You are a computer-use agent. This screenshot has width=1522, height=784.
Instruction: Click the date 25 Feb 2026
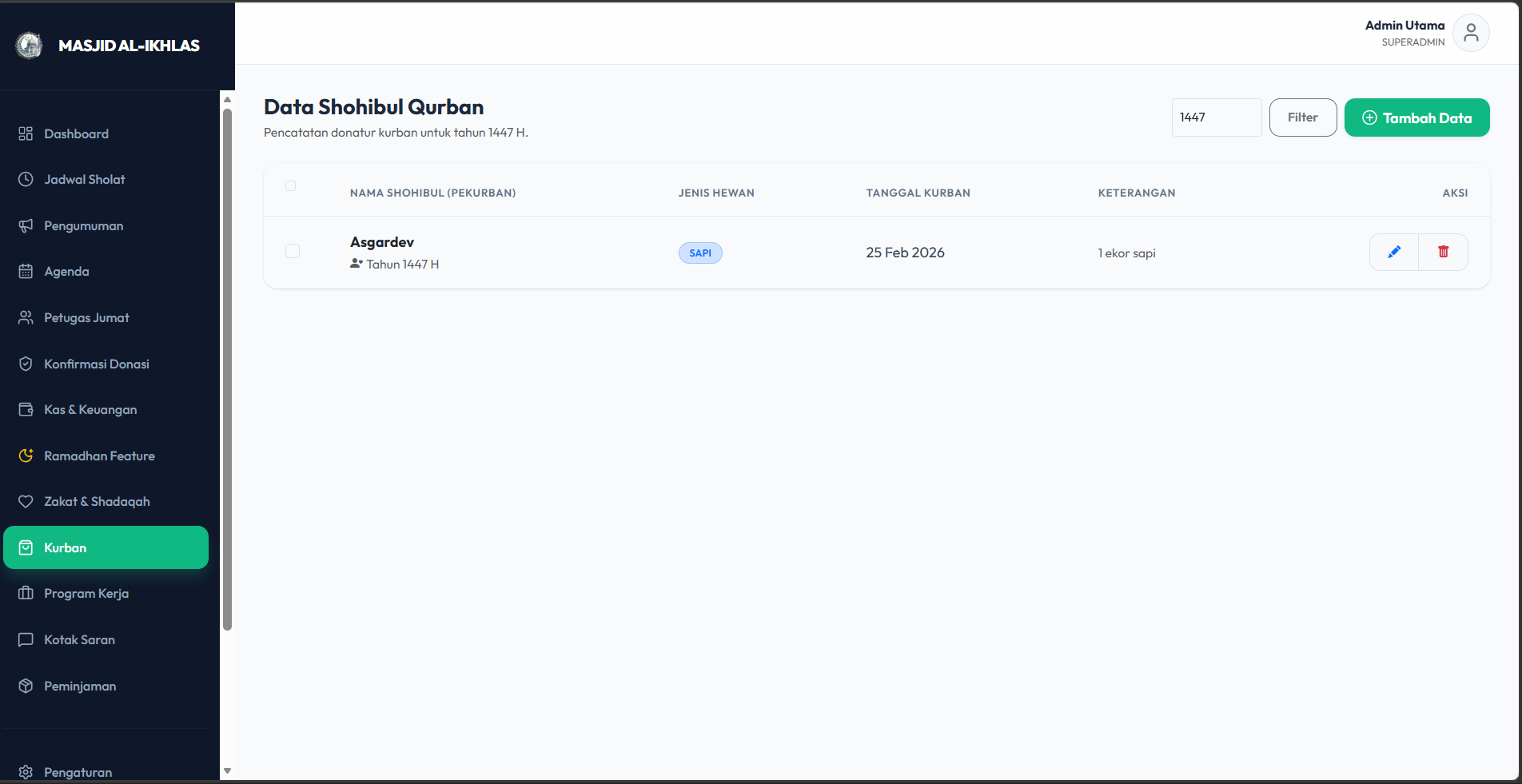pos(905,253)
